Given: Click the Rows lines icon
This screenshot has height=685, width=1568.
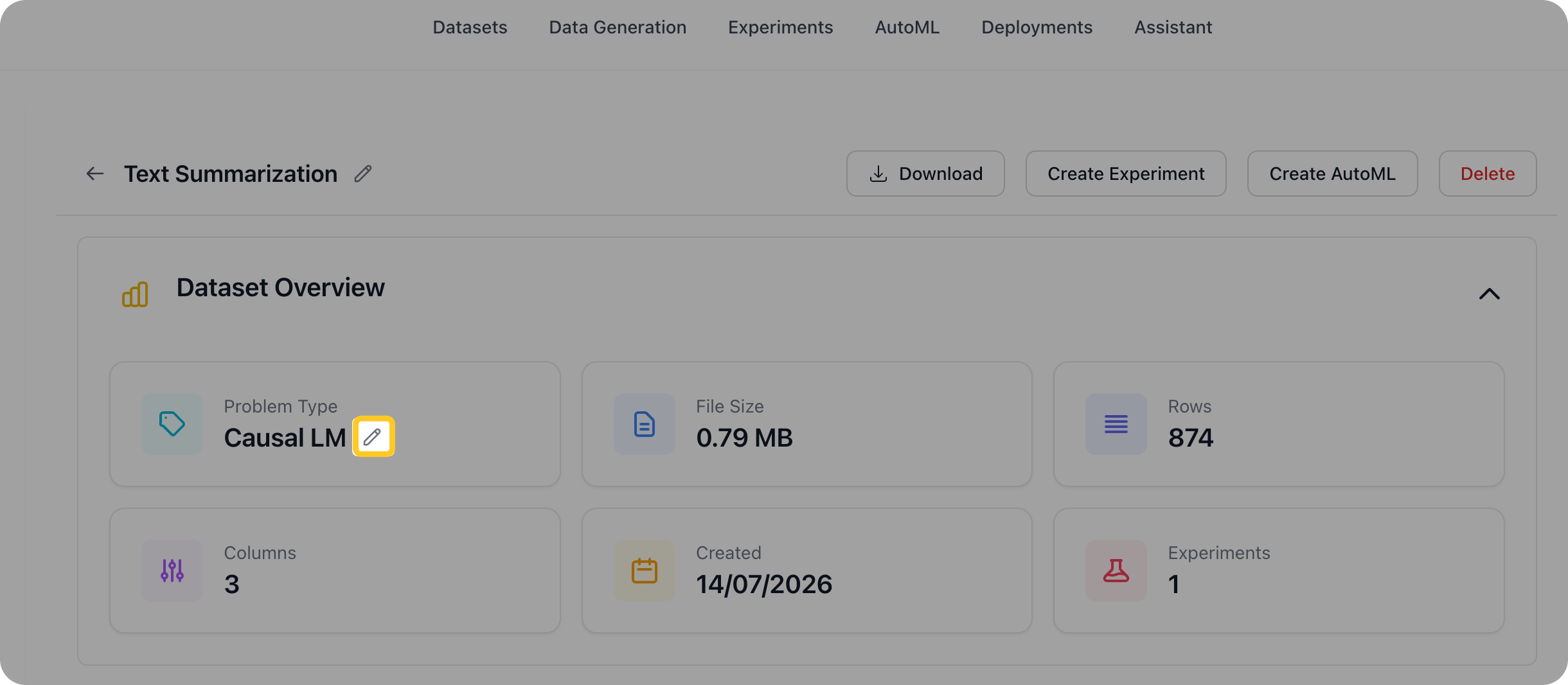Looking at the screenshot, I should coord(1116,424).
